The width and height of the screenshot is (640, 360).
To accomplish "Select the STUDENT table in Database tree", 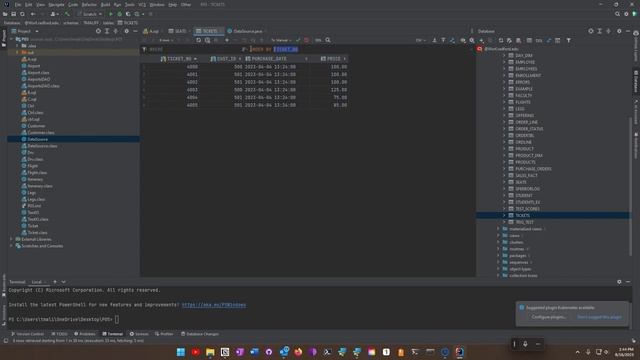I will tap(524, 195).
